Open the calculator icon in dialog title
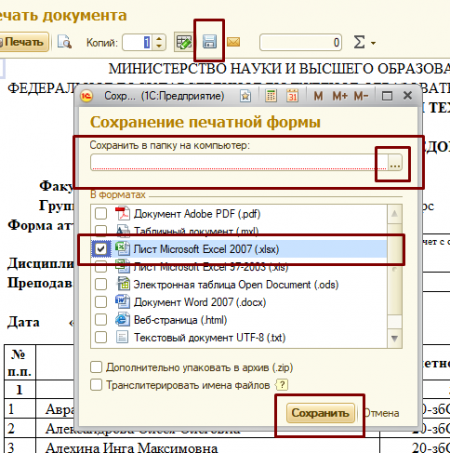Image resolution: width=450 pixels, height=453 pixels. [x=271, y=96]
